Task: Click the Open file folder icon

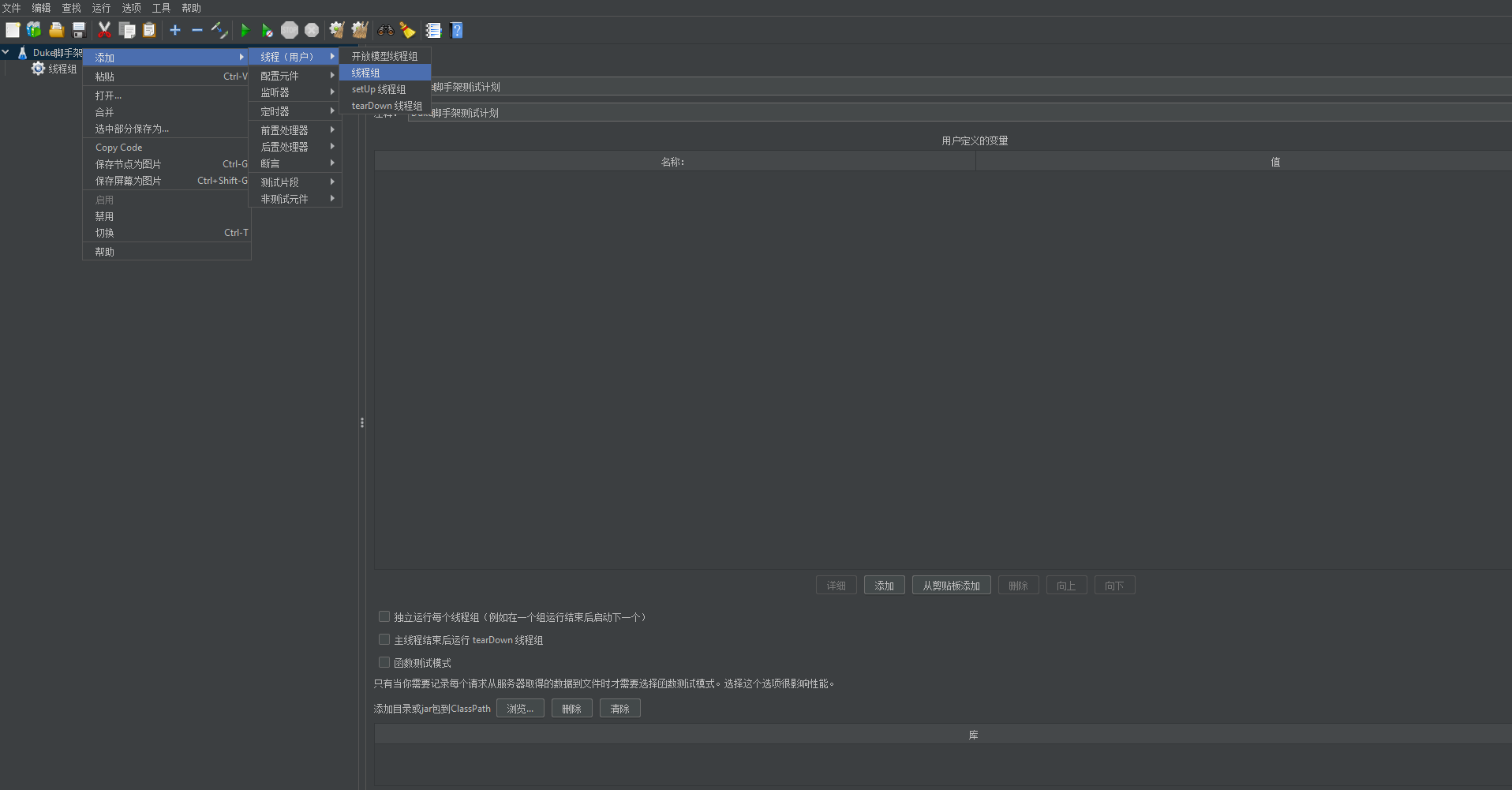Action: point(56,30)
